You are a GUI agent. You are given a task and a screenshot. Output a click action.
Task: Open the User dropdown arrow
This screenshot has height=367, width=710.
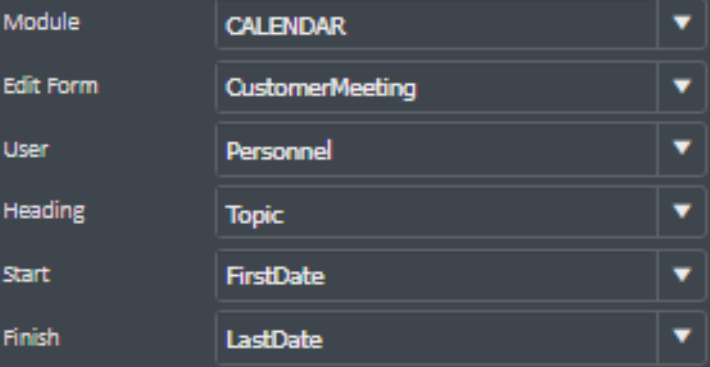pos(681,148)
